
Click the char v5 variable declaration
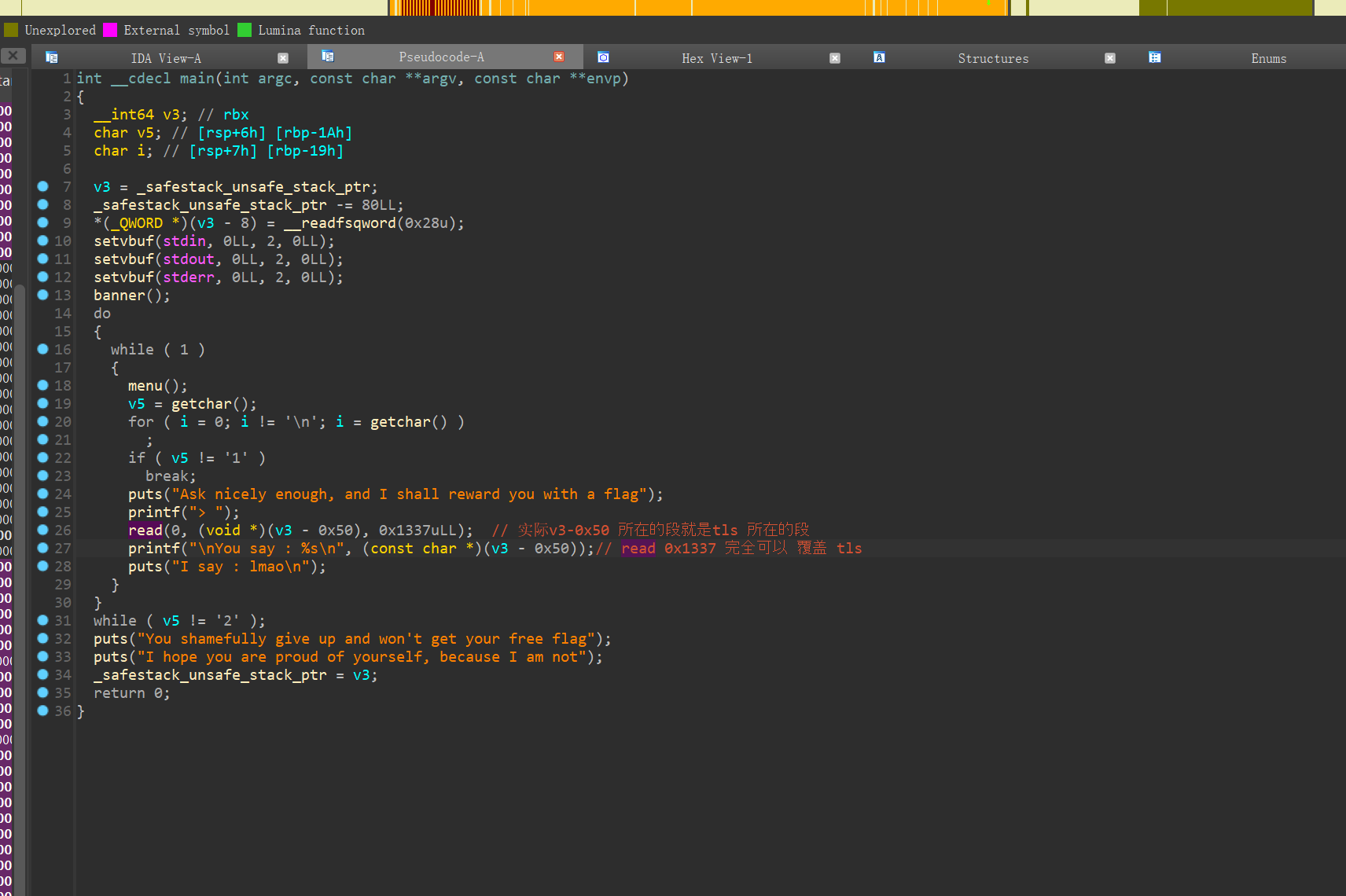tap(127, 133)
